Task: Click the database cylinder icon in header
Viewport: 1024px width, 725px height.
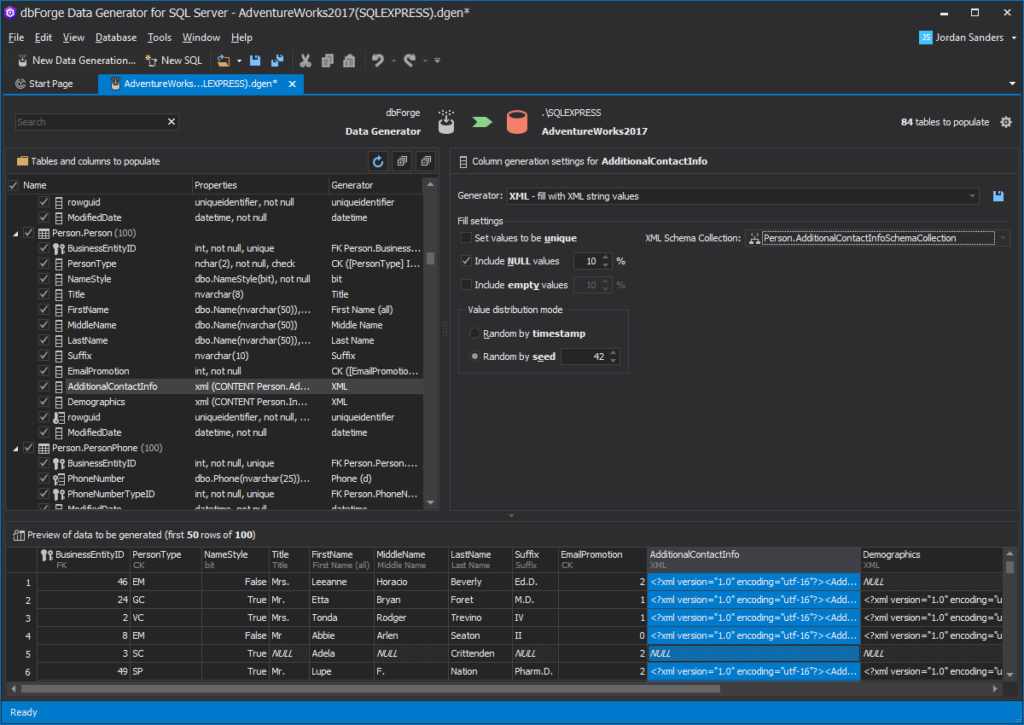Action: click(517, 122)
